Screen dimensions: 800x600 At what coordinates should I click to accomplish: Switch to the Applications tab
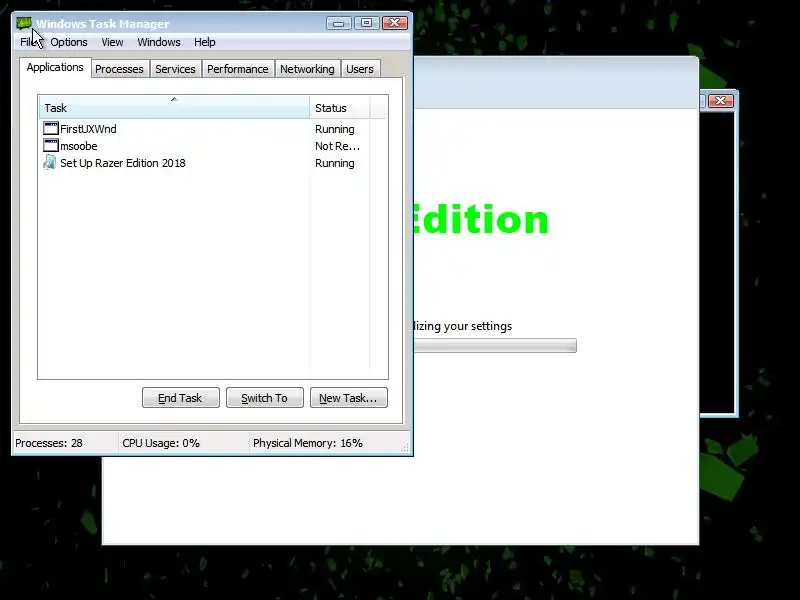pos(55,67)
